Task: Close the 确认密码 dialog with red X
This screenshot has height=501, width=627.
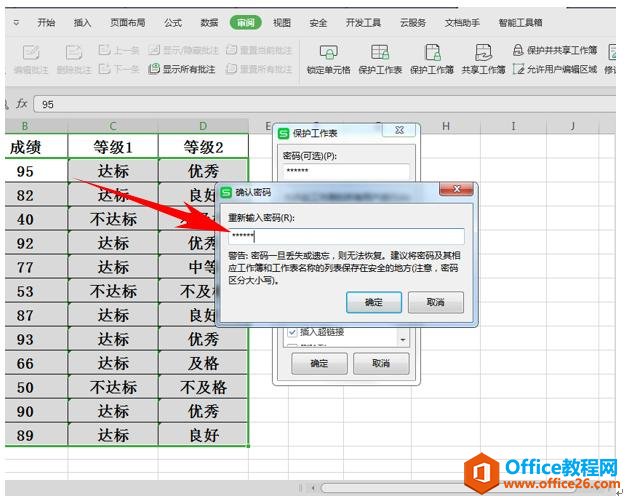Action: coord(457,189)
